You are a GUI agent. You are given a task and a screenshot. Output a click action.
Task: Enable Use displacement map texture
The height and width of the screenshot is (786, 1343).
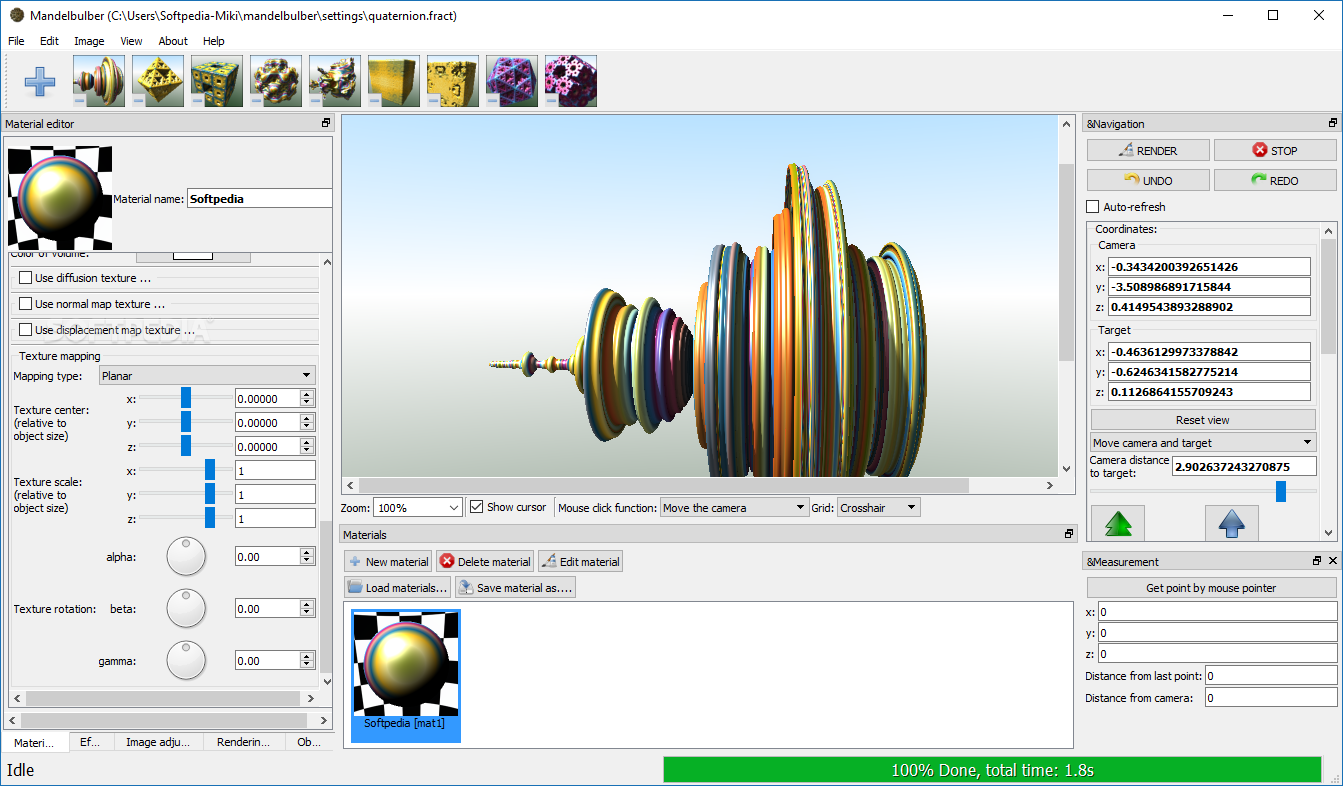pos(26,330)
